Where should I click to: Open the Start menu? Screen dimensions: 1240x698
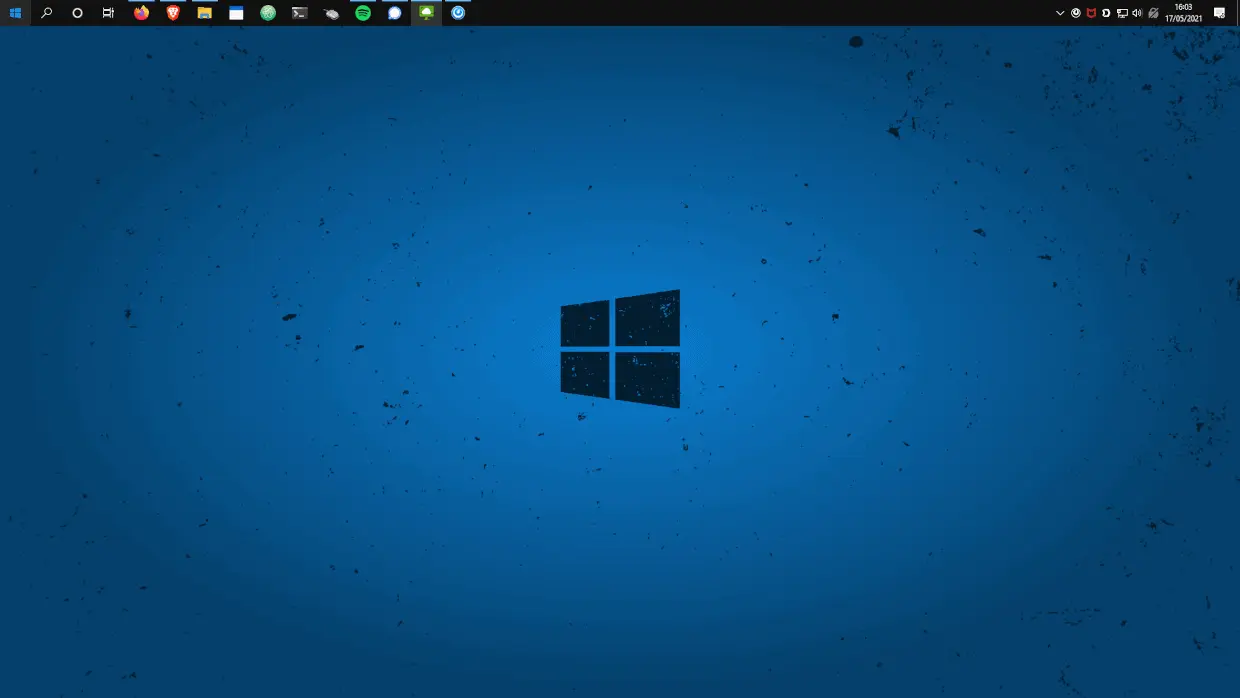pyautogui.click(x=15, y=13)
